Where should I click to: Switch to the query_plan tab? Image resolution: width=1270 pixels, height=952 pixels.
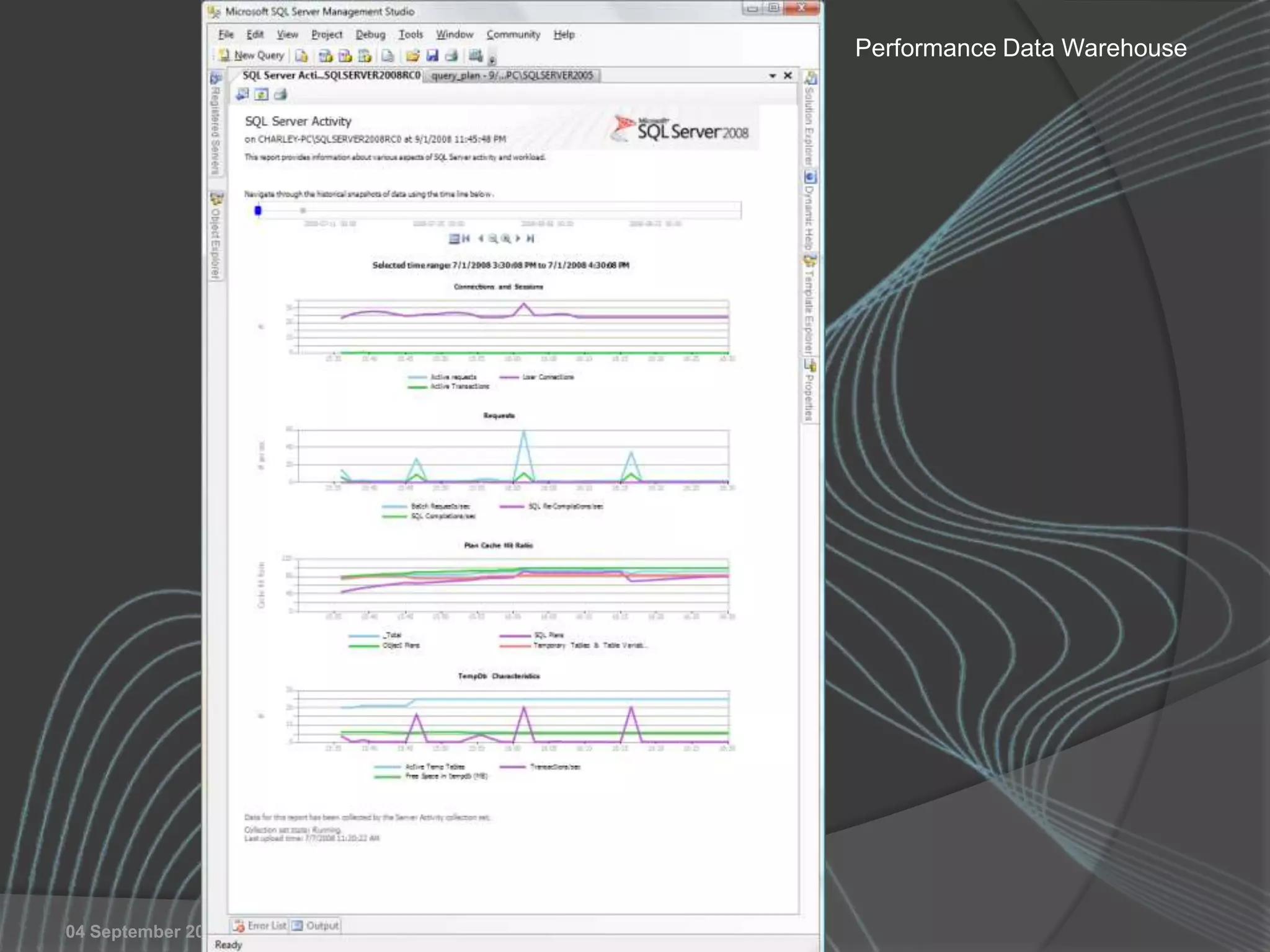[512, 76]
